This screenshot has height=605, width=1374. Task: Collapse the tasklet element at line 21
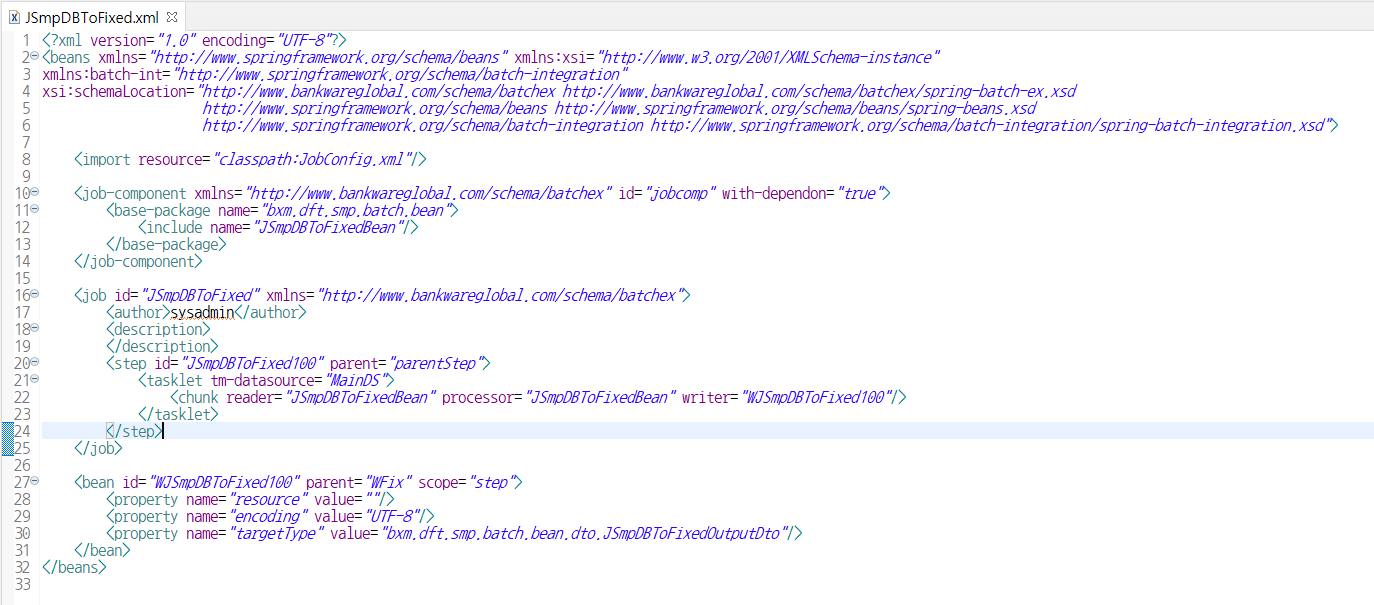(x=33, y=379)
